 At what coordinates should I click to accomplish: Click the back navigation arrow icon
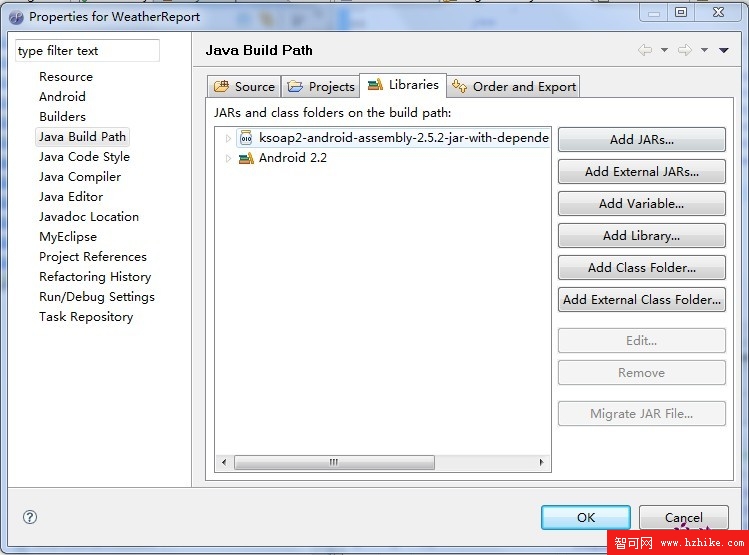[645, 50]
